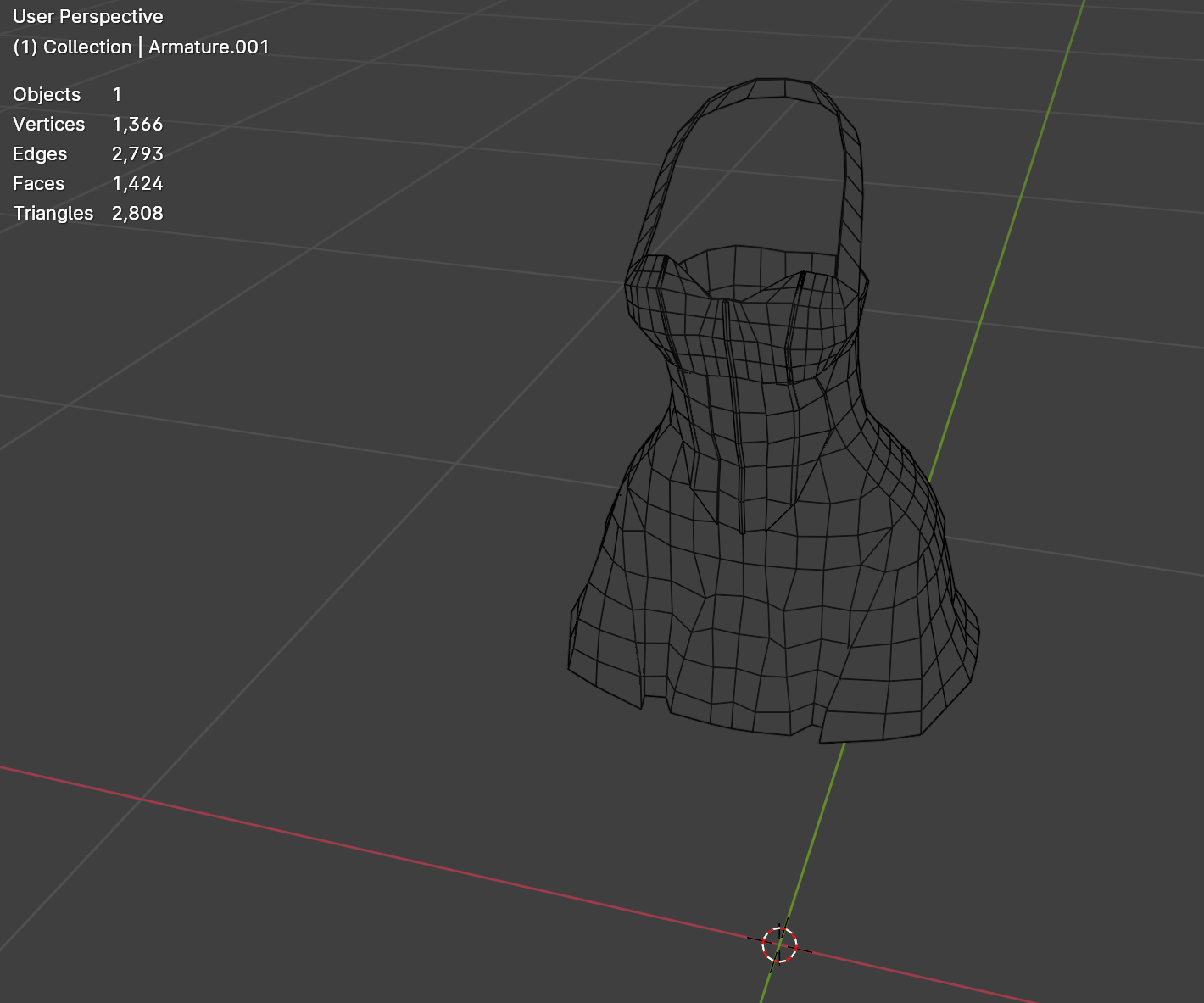This screenshot has height=1003, width=1204.
Task: Click the Faces count of 1,424
Action: point(138,183)
